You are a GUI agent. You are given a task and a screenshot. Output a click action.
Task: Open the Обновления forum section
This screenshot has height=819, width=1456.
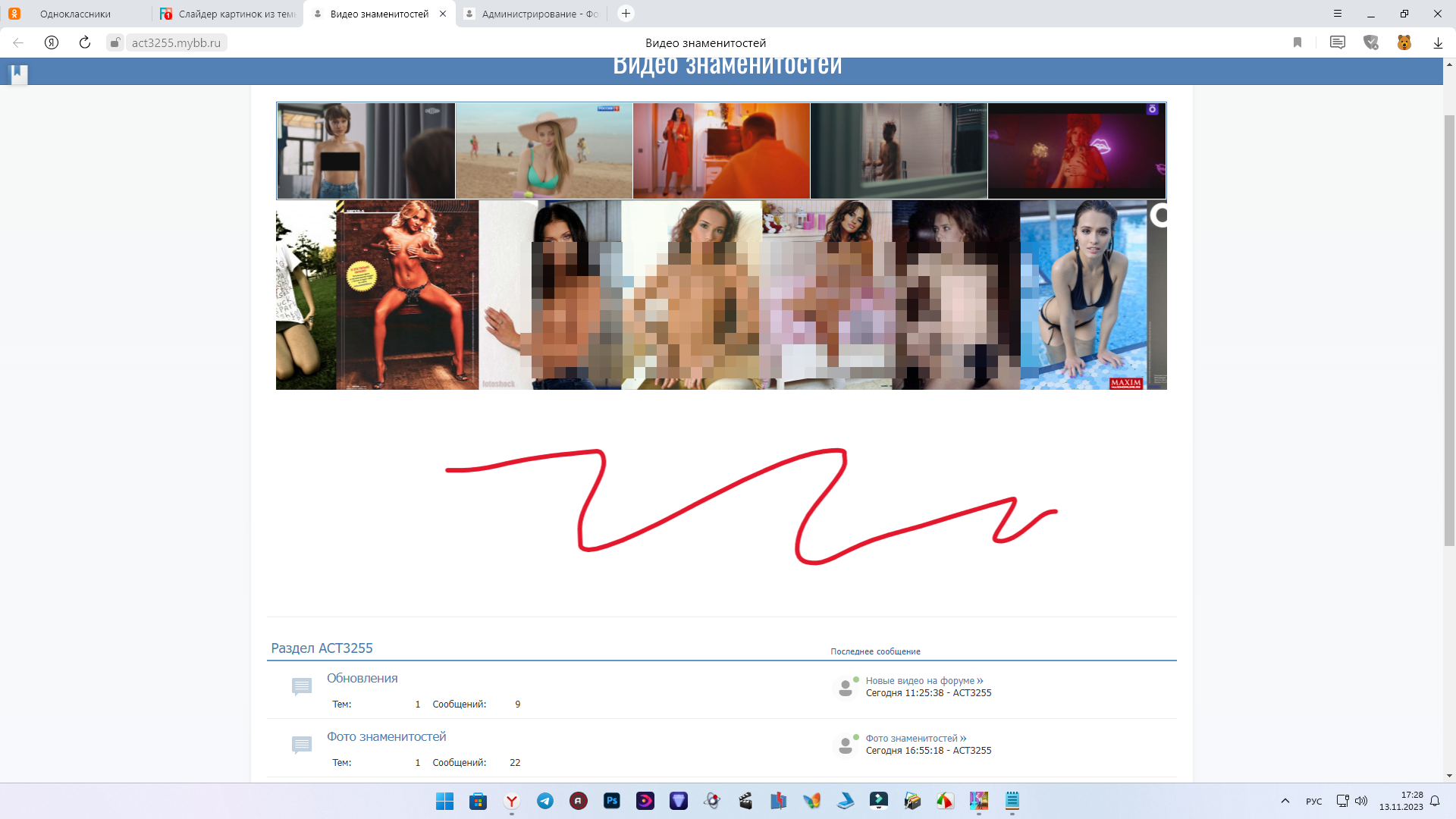(362, 678)
